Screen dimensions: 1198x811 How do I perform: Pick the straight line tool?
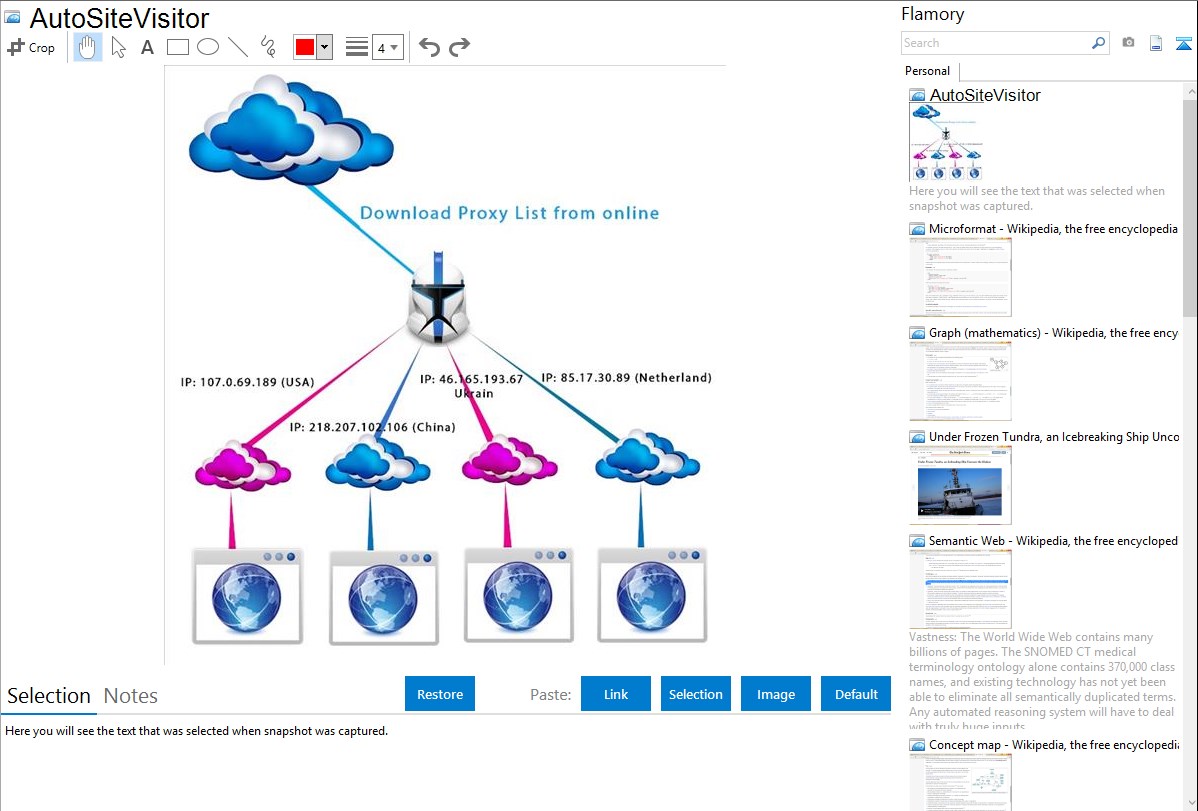coord(238,47)
